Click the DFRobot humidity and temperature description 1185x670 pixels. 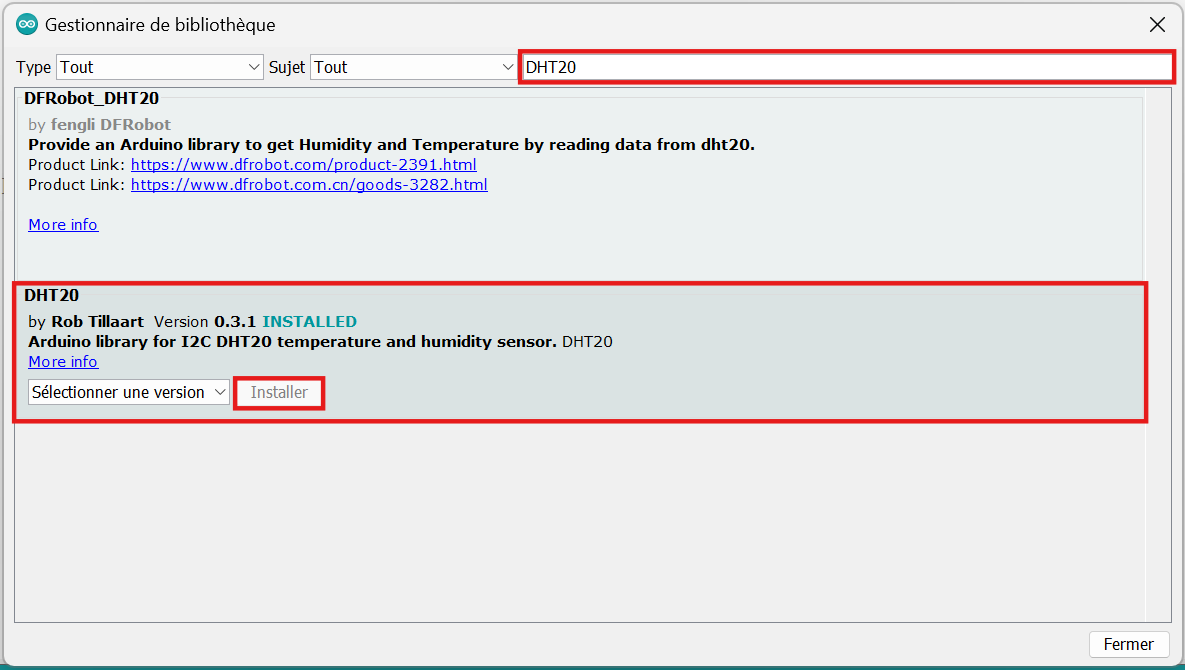pyautogui.click(x=391, y=144)
